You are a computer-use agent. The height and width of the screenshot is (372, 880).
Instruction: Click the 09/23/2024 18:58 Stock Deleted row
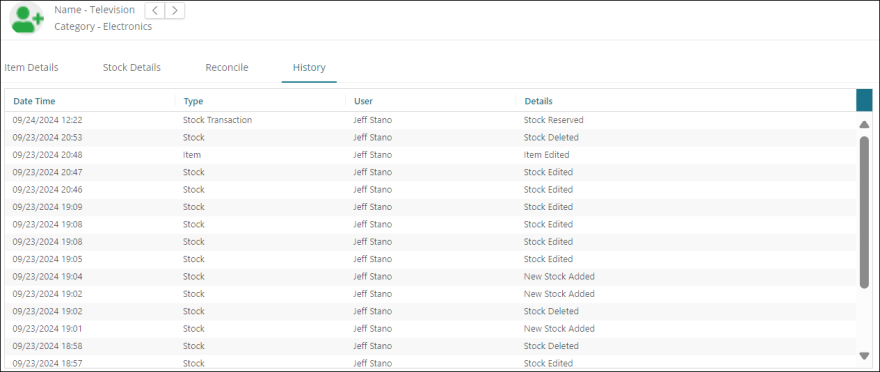430,346
